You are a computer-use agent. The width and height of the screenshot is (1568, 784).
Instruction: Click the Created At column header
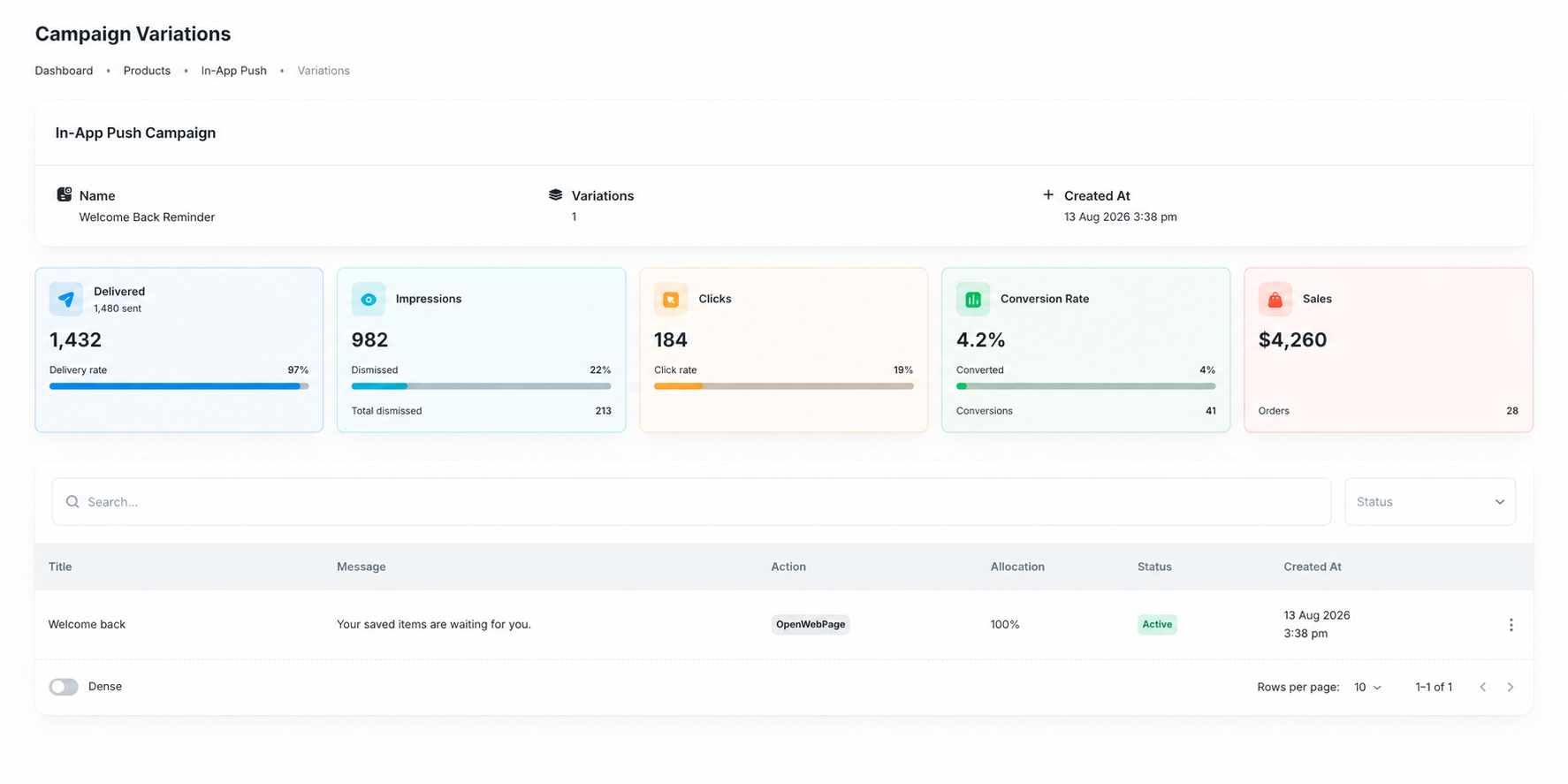[1313, 567]
